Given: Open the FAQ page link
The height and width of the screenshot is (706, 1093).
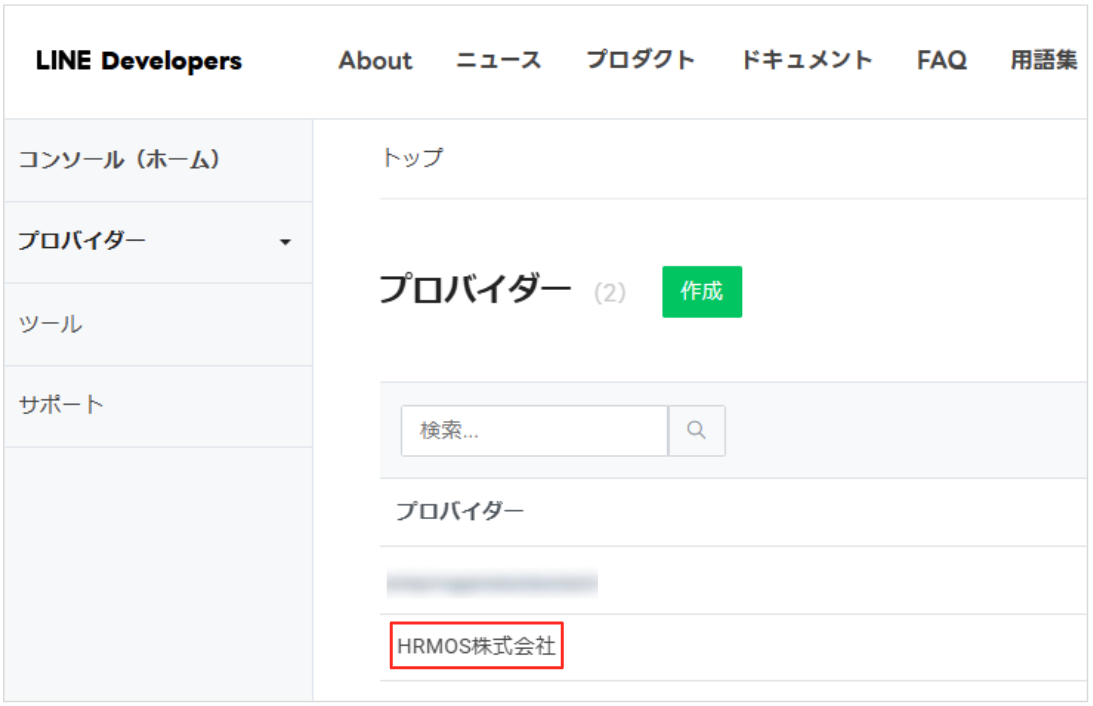Looking at the screenshot, I should (941, 61).
